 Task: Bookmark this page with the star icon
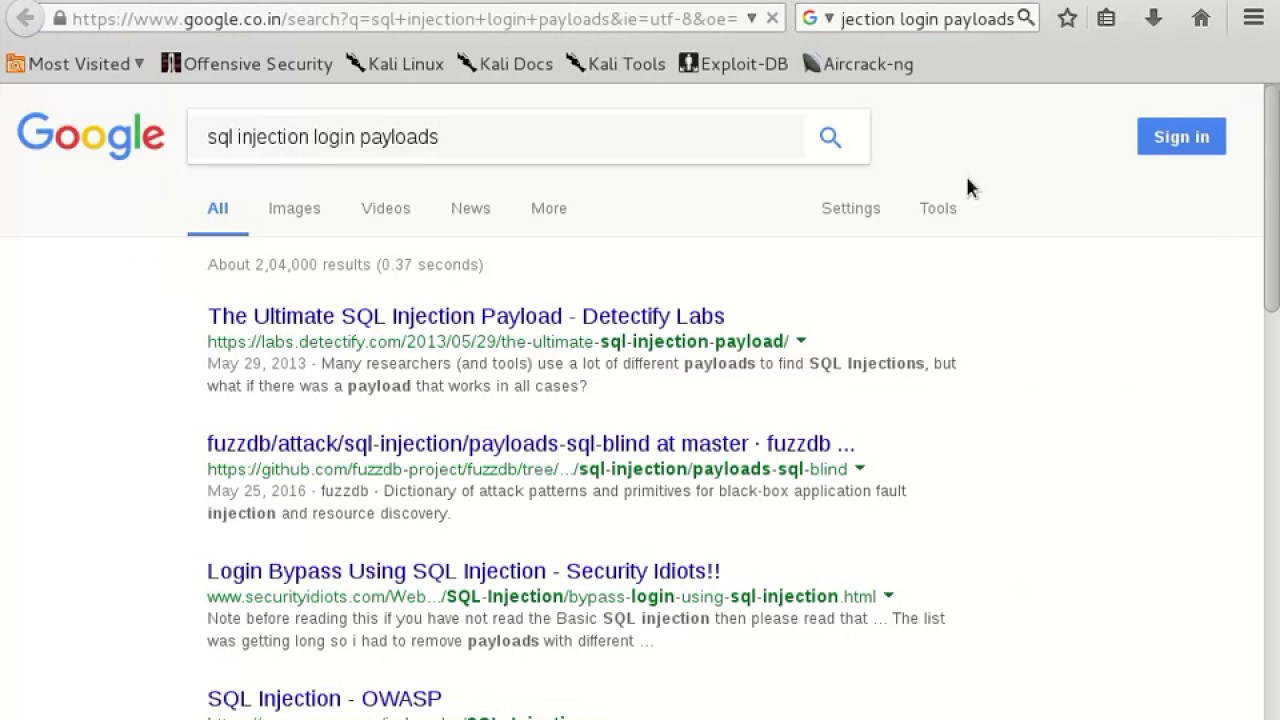coord(1067,18)
